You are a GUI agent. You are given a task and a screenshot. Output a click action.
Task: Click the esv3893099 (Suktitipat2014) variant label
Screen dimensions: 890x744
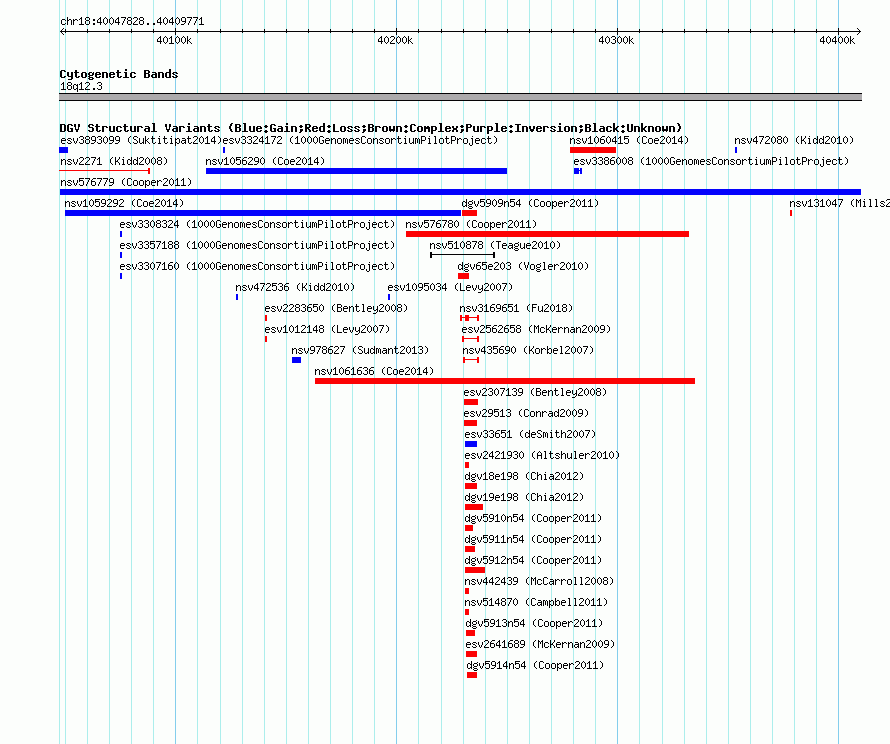[x=141, y=140]
